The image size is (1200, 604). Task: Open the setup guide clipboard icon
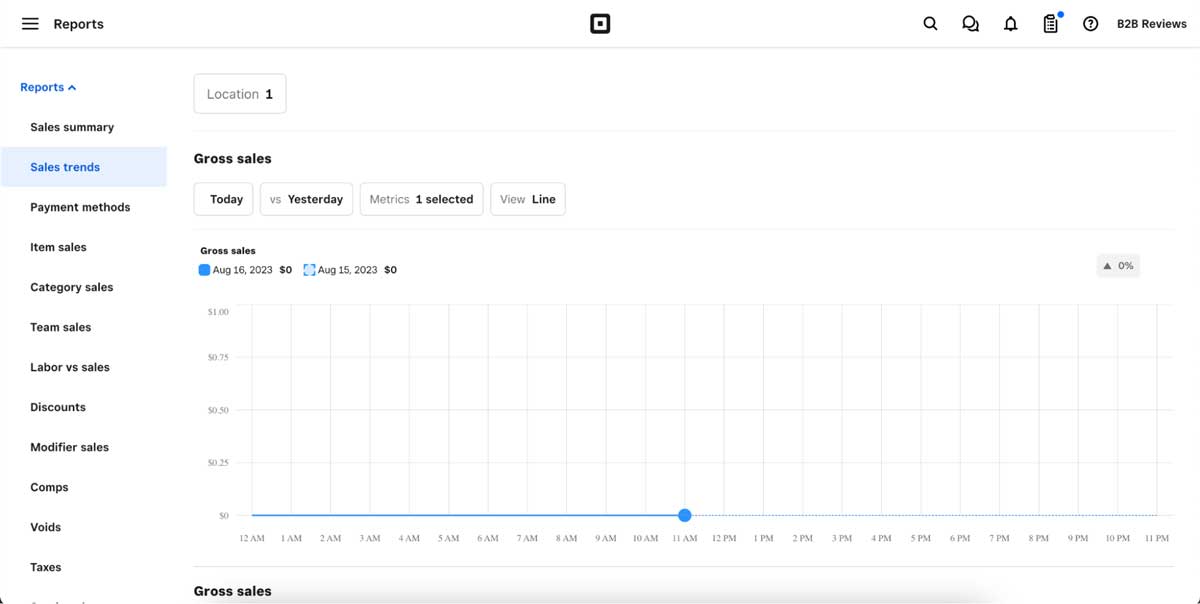click(x=1050, y=23)
